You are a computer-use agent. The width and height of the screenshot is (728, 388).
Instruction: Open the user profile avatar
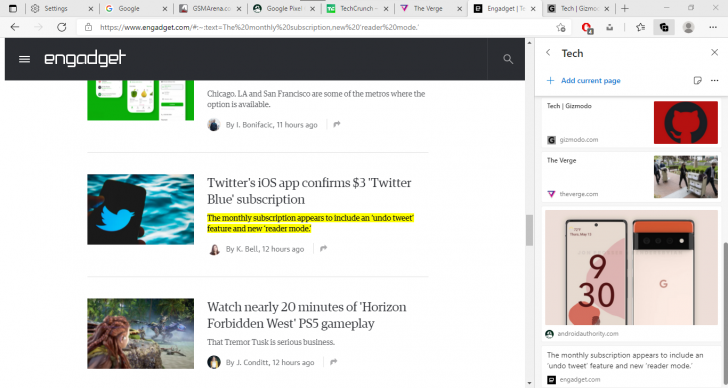[x=688, y=27]
